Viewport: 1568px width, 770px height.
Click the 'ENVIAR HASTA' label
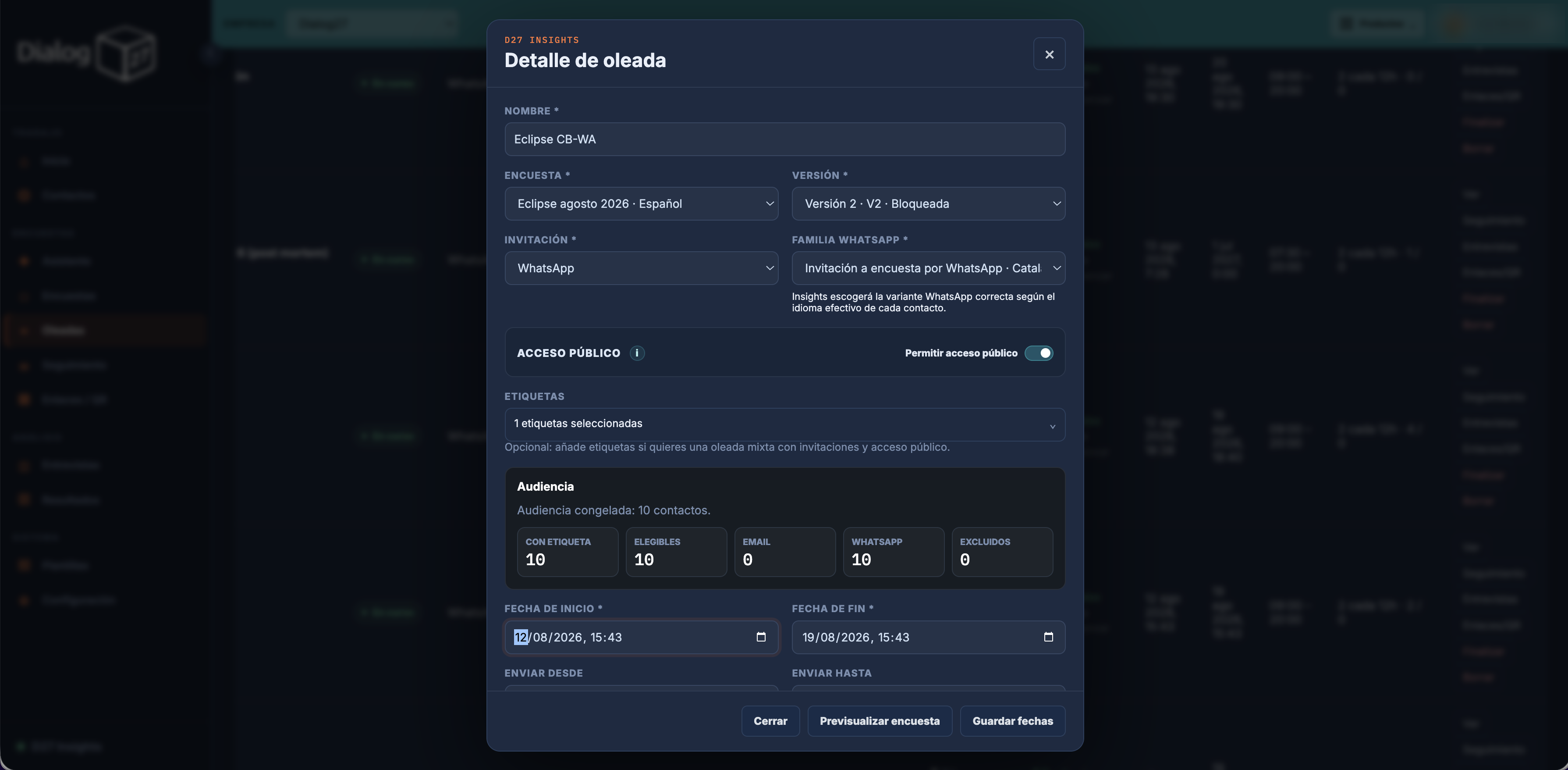831,673
